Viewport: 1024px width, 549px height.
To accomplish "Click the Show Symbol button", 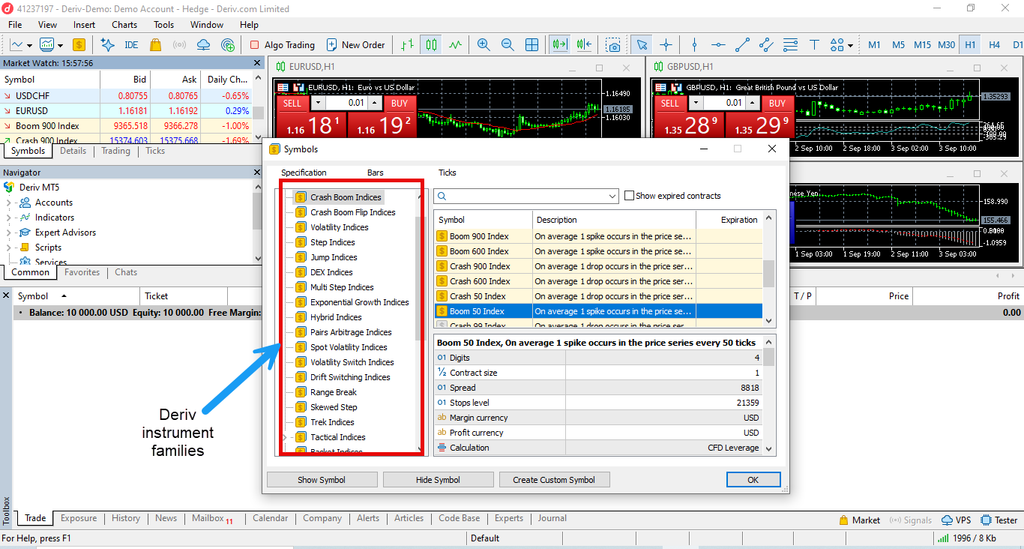I will (x=322, y=480).
